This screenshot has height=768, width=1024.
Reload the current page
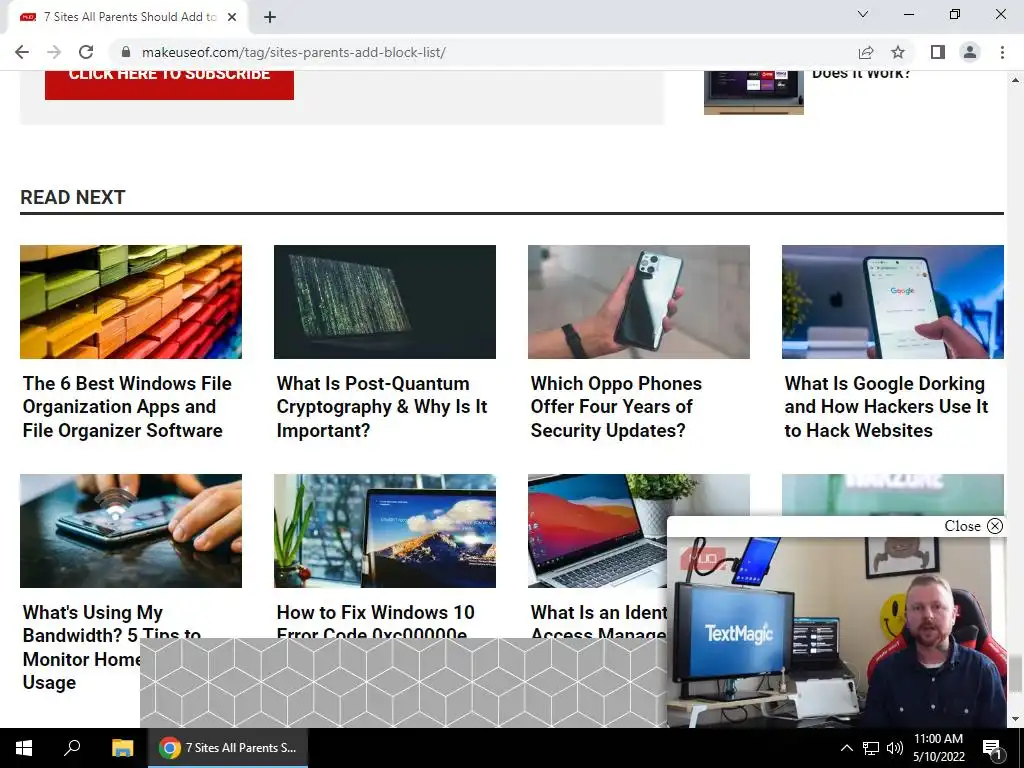click(x=86, y=52)
